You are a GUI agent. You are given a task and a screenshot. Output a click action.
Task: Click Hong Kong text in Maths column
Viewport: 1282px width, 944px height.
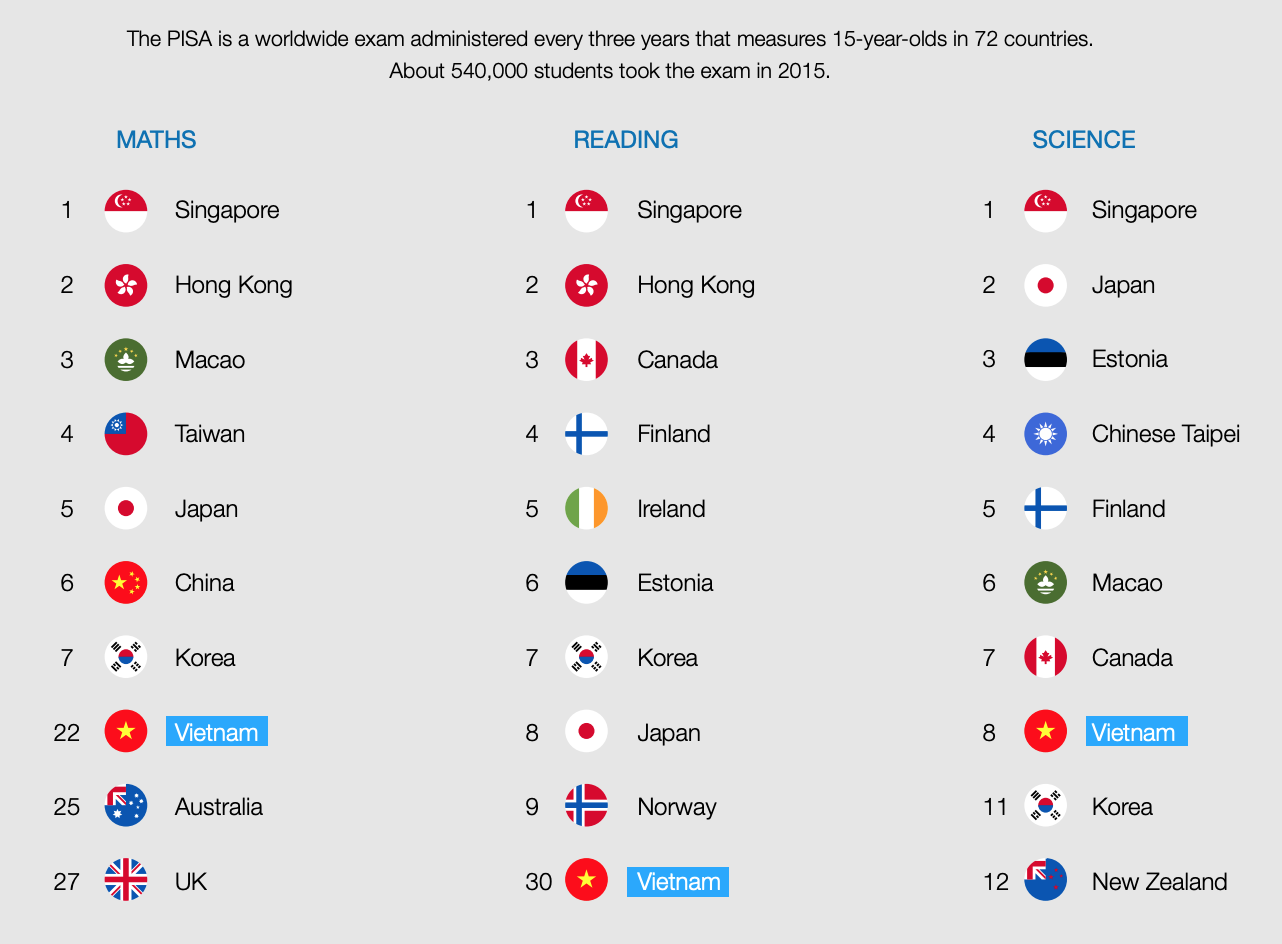click(x=234, y=286)
